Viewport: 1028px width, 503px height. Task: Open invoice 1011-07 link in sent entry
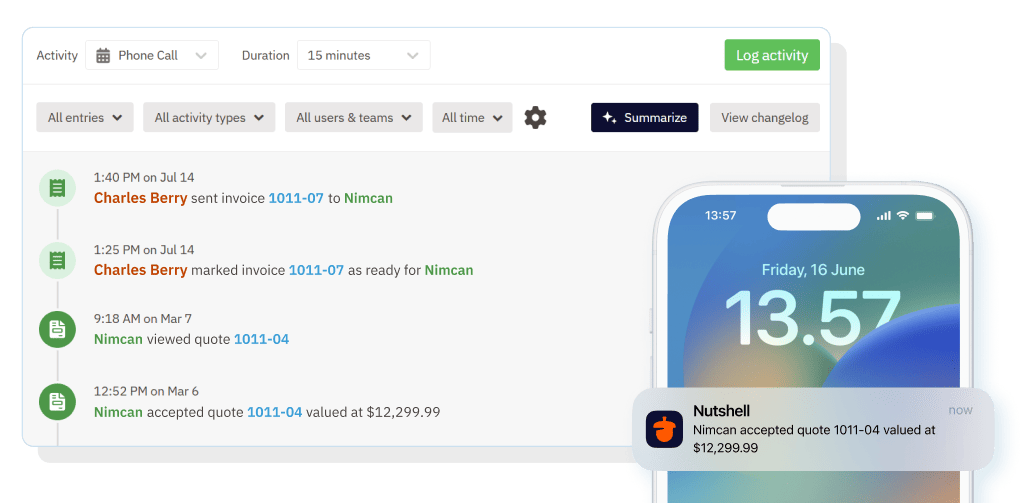coord(296,198)
